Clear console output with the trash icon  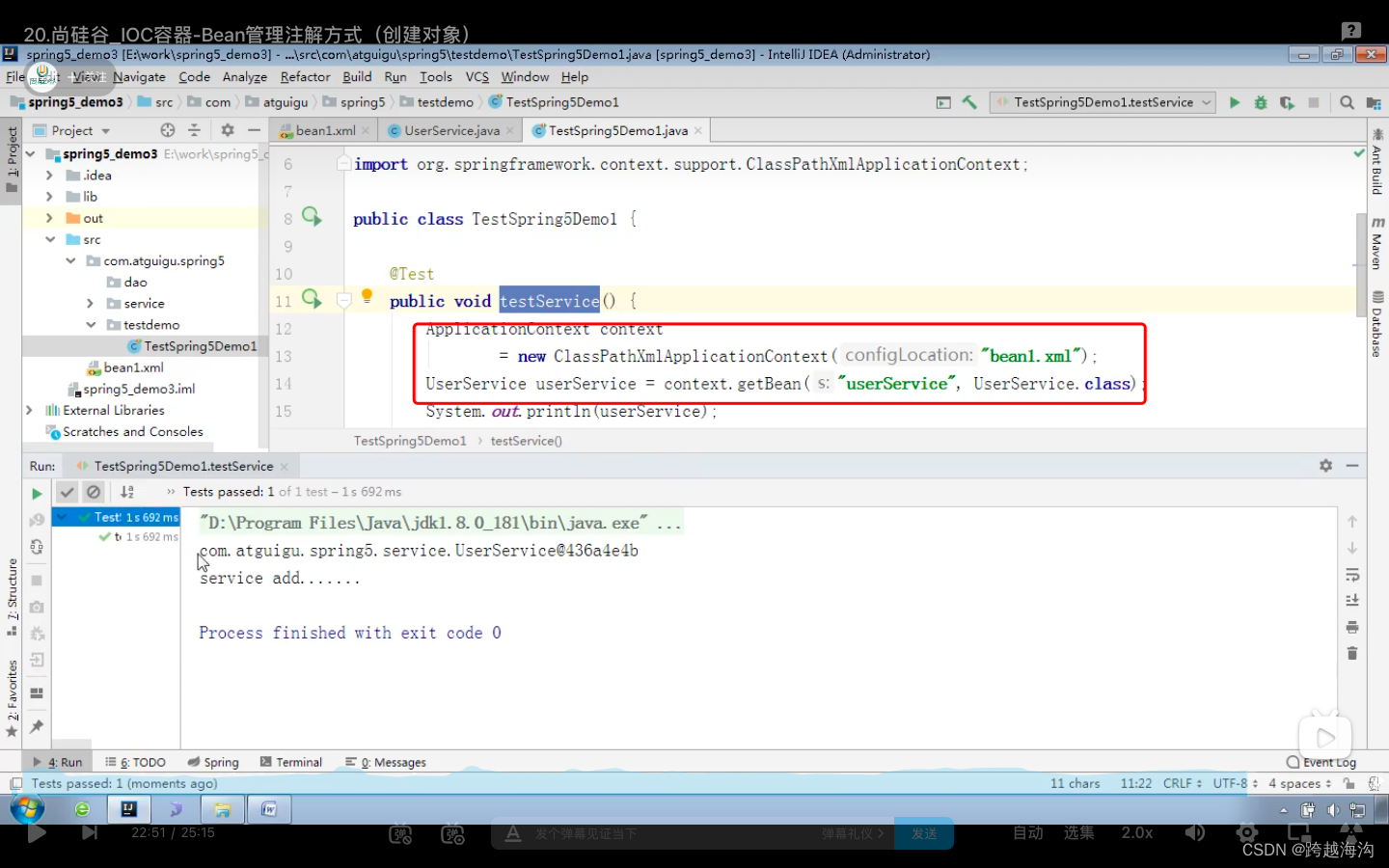coord(1352,653)
